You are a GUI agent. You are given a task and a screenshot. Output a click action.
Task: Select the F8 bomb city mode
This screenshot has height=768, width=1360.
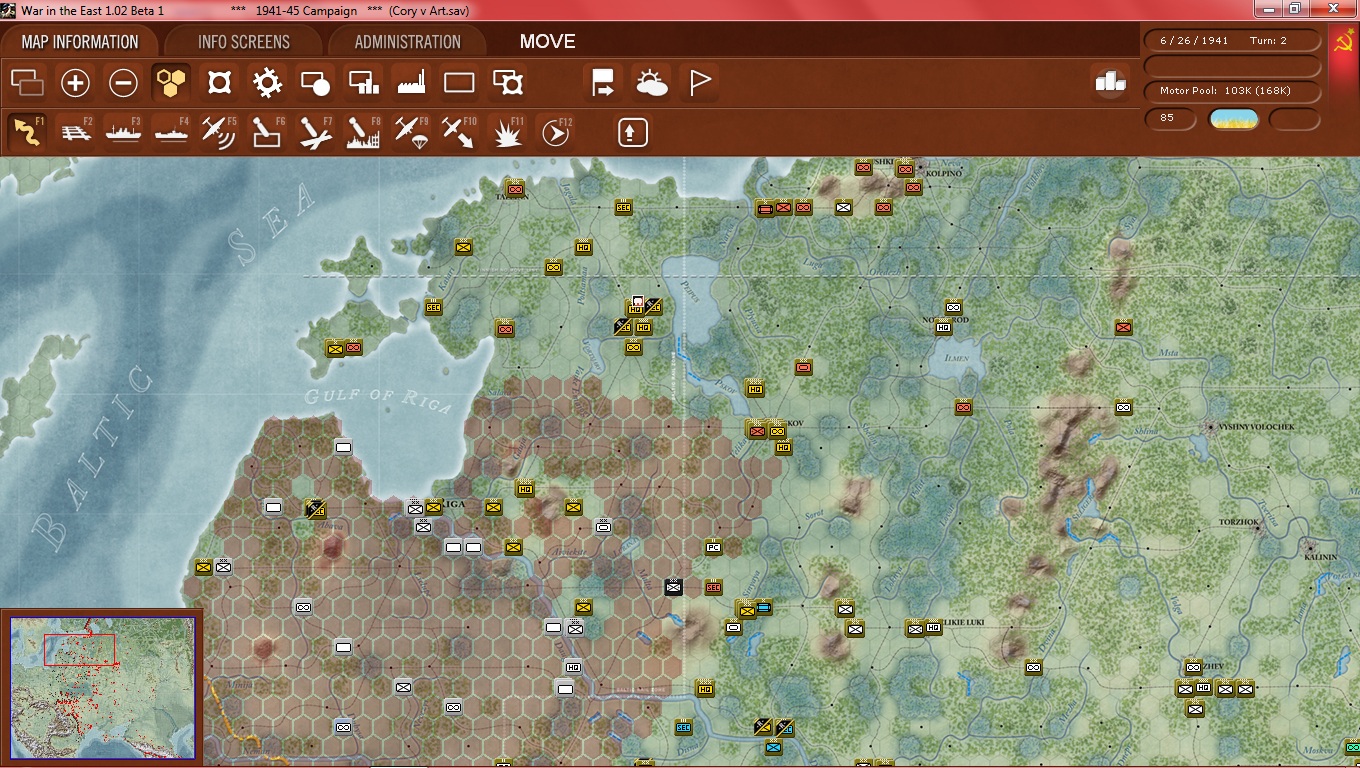tap(363, 132)
